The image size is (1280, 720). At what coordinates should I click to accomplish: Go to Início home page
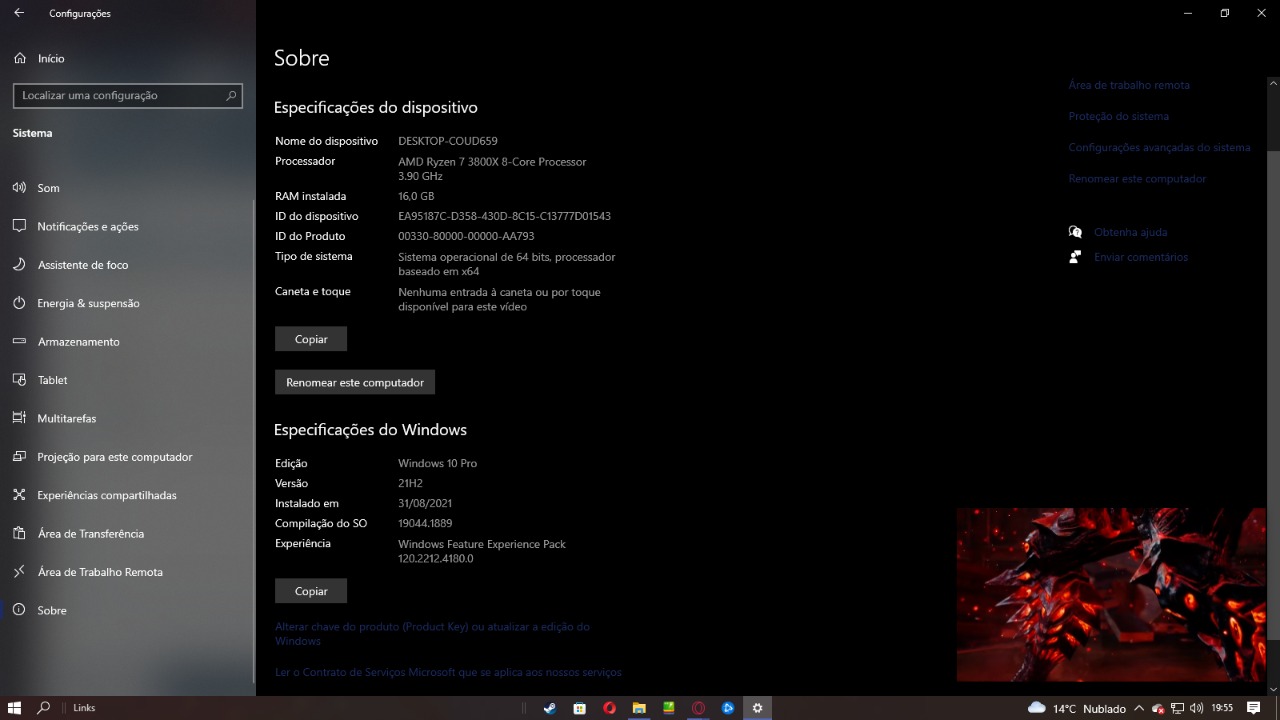[x=50, y=59]
